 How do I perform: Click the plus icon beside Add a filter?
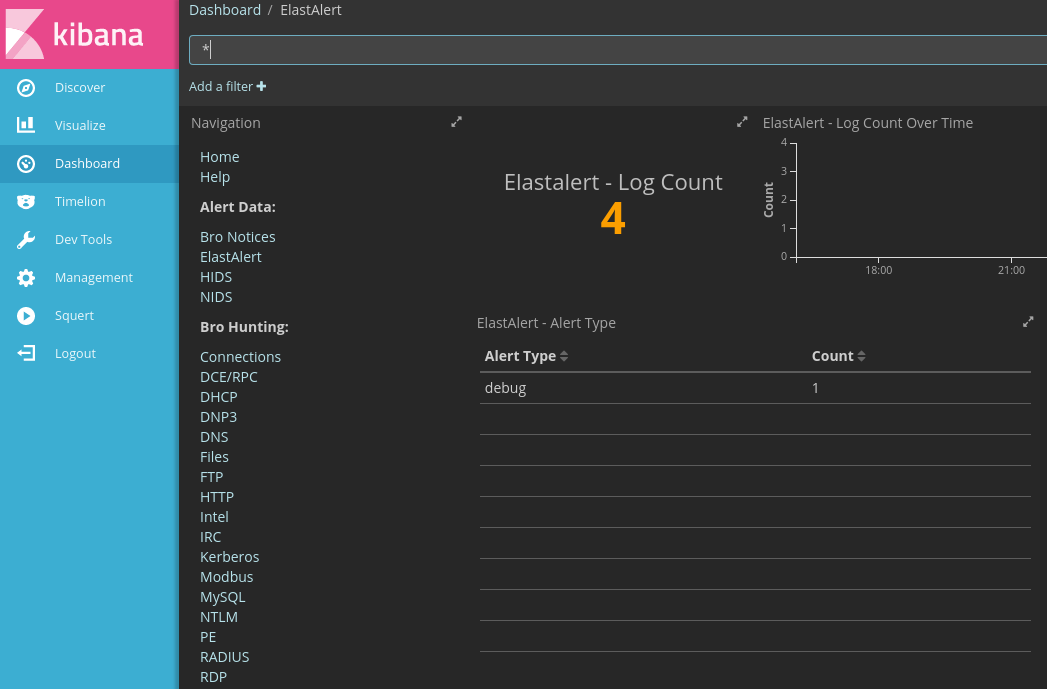(261, 86)
